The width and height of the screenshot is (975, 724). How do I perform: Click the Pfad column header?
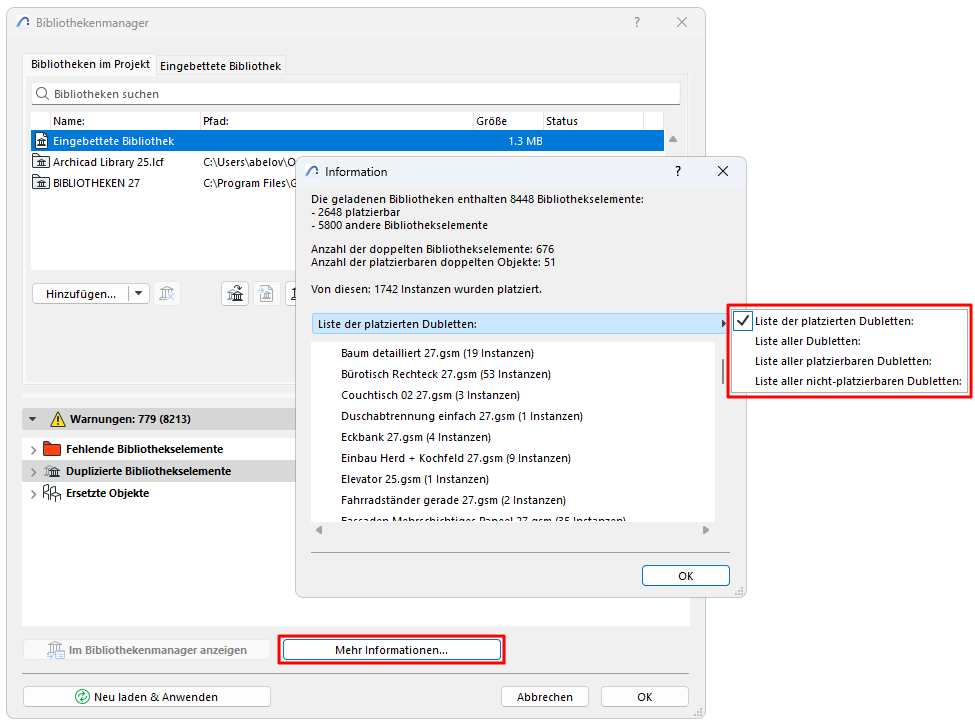coord(336,121)
